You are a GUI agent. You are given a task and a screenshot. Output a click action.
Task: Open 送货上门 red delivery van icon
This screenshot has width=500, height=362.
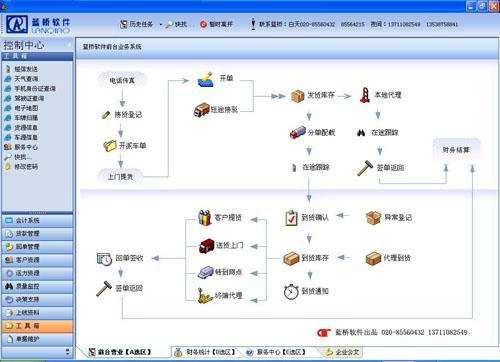(x=207, y=246)
